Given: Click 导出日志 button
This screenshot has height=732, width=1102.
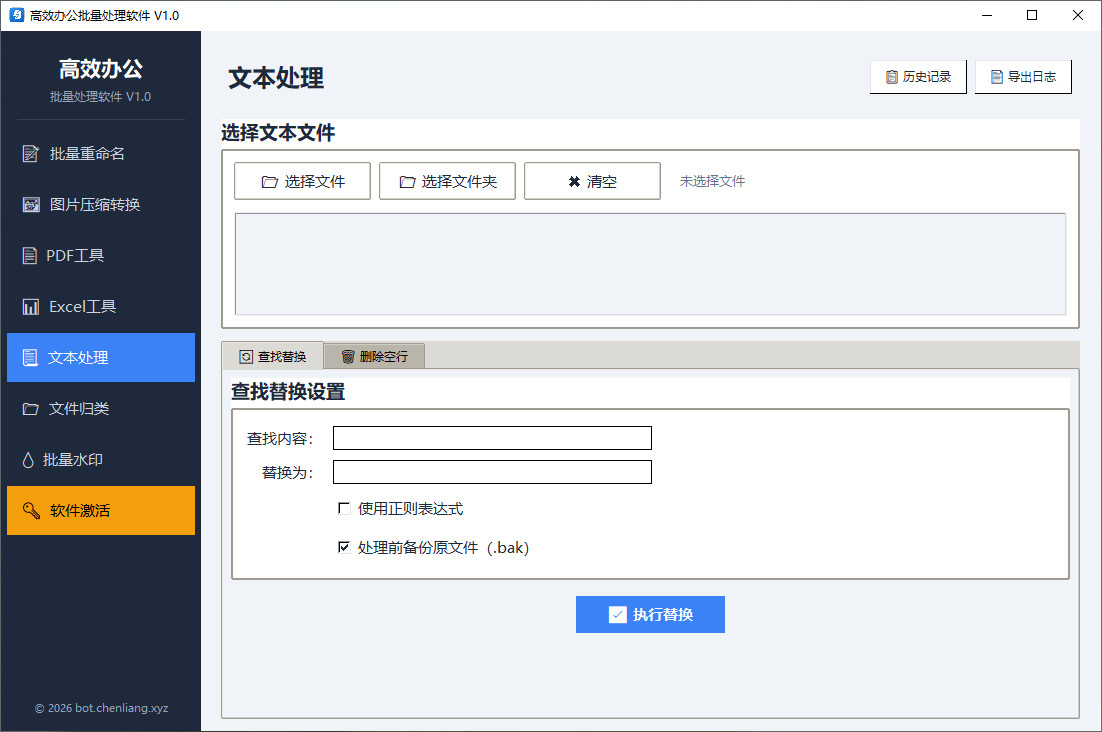Looking at the screenshot, I should [1023, 77].
